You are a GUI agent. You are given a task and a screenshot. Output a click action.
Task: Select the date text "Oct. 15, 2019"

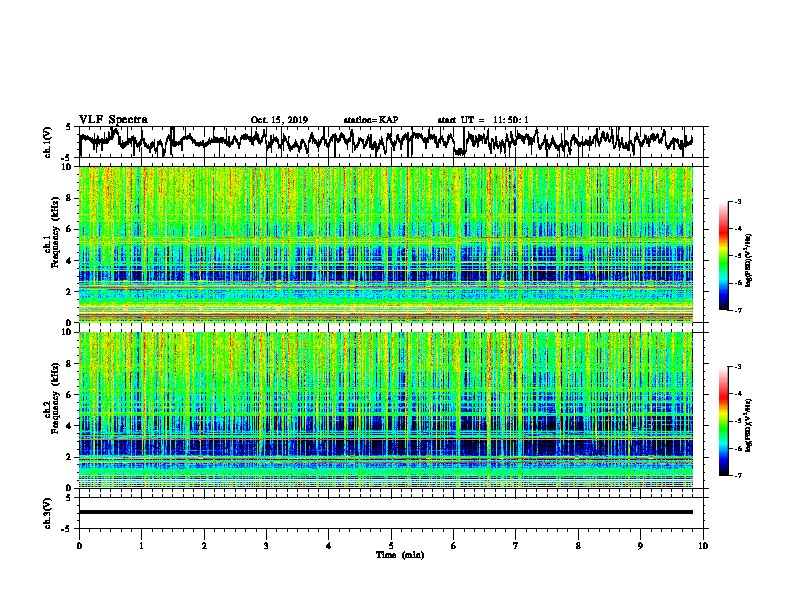[x=279, y=120]
